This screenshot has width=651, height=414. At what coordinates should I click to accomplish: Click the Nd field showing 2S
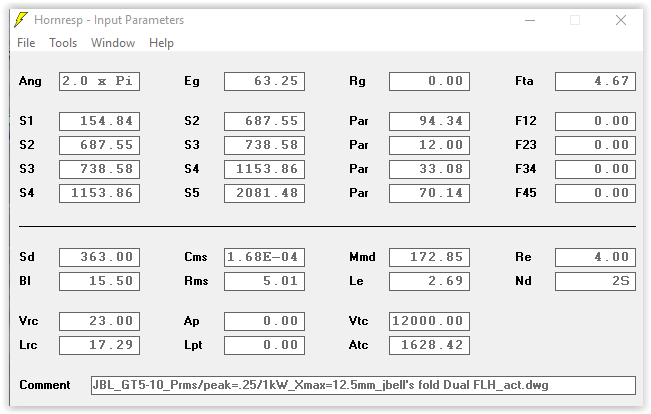coord(595,281)
